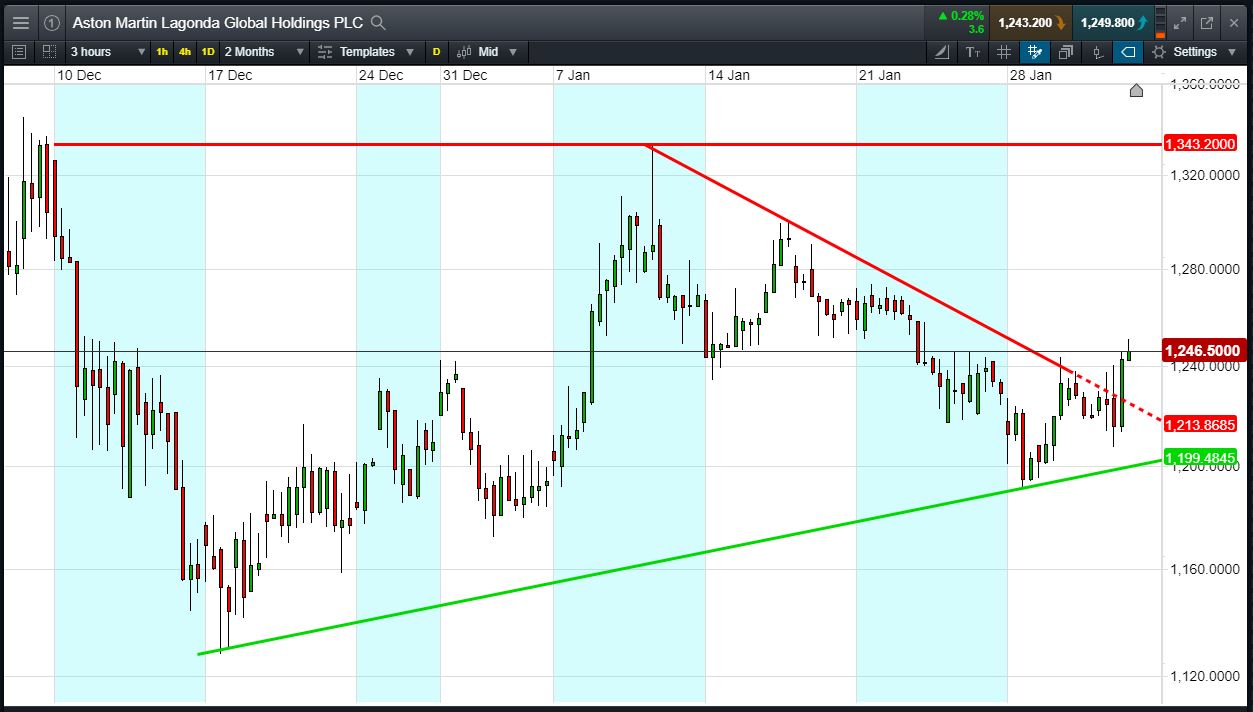This screenshot has width=1253, height=712.
Task: Click the circled number 1 link icon
Action: pos(53,22)
